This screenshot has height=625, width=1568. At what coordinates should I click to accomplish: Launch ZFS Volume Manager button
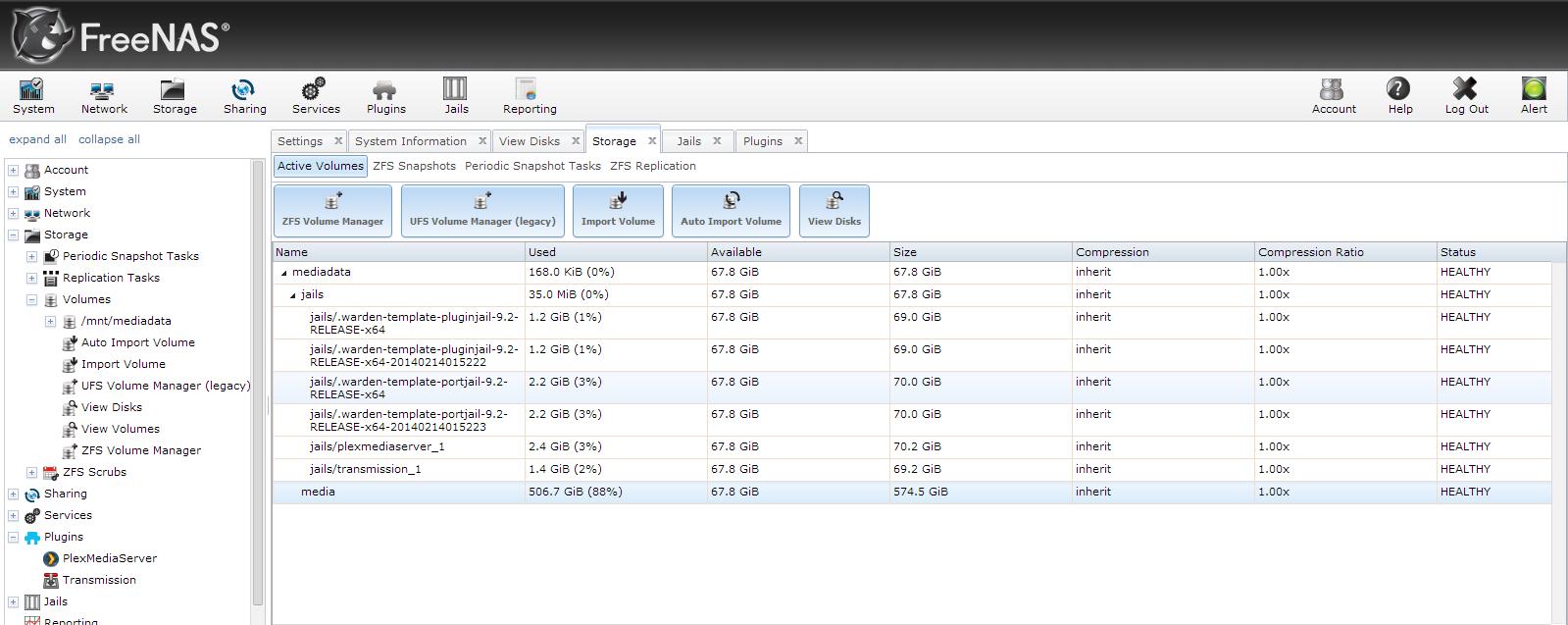[332, 211]
